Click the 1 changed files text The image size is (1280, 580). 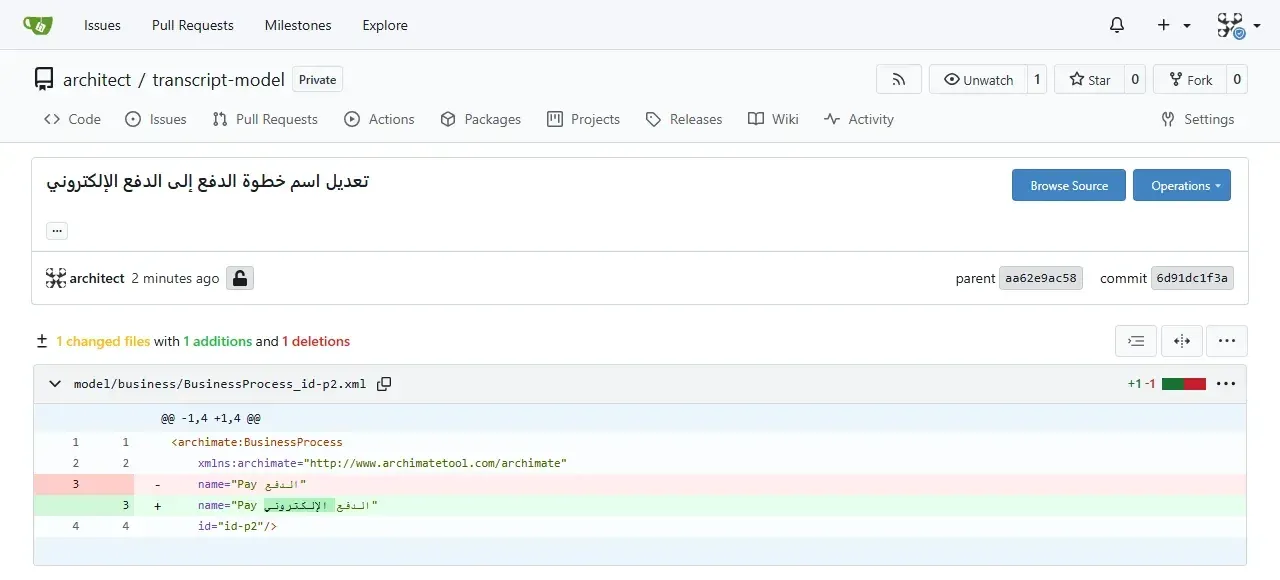[103, 341]
